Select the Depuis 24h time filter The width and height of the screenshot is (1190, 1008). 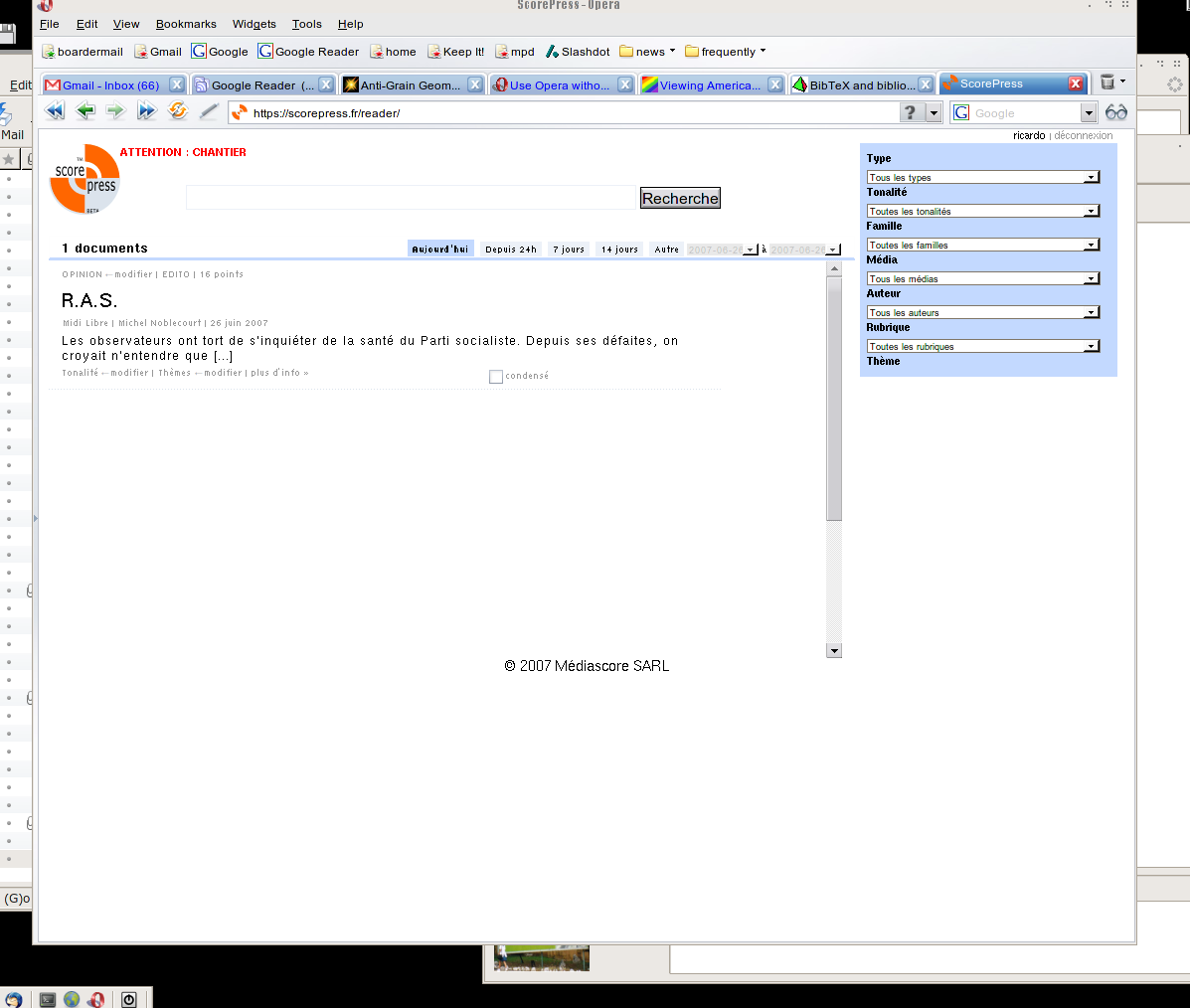click(511, 250)
